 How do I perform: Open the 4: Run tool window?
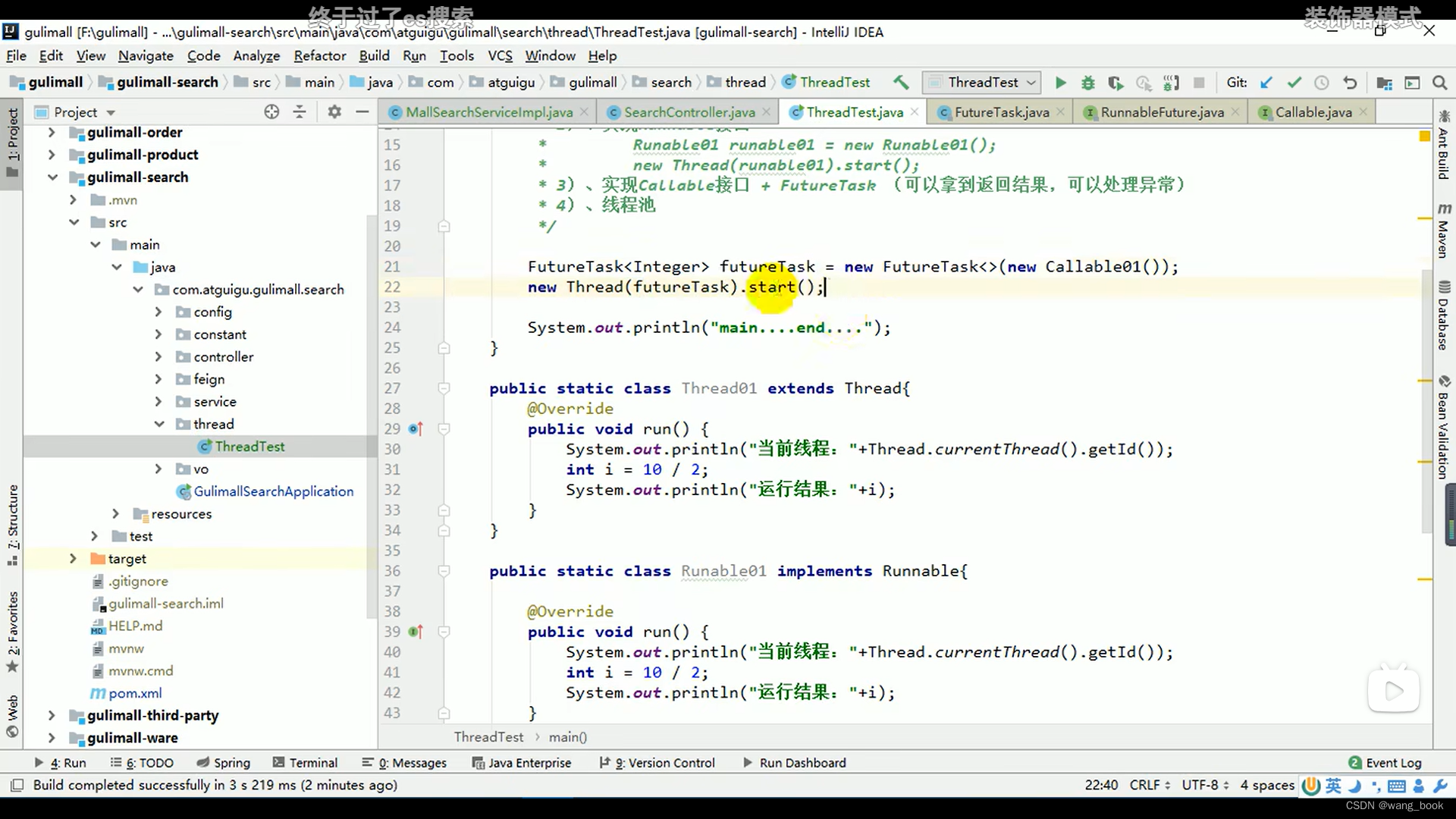click(61, 763)
